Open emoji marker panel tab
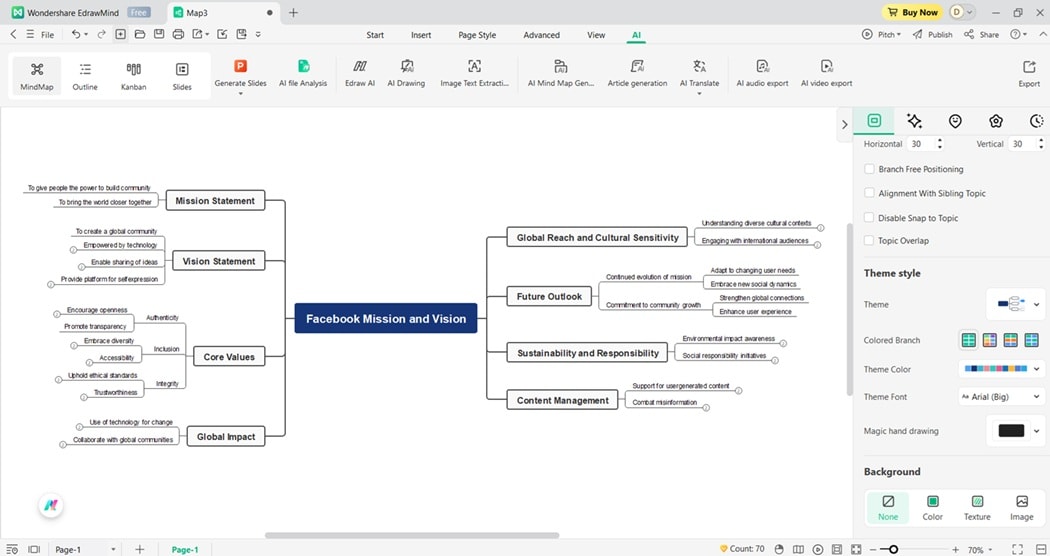 tap(955, 121)
